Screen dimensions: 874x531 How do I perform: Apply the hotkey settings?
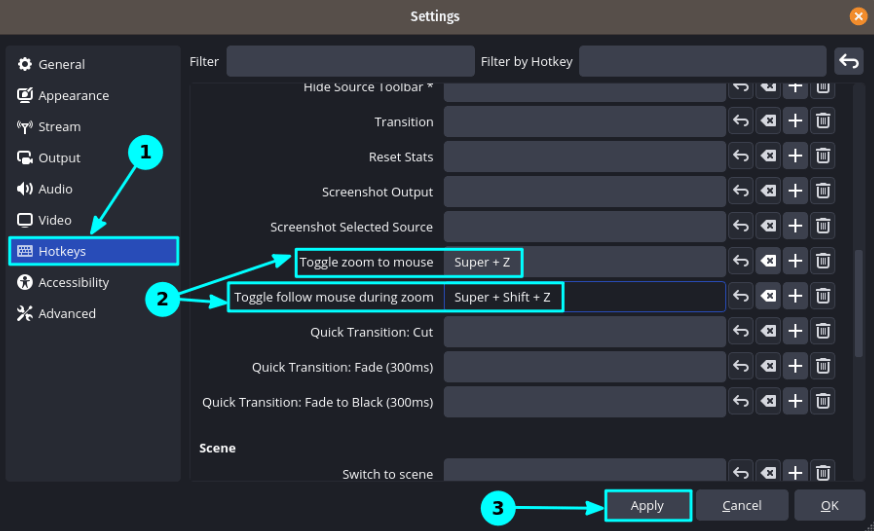648,506
